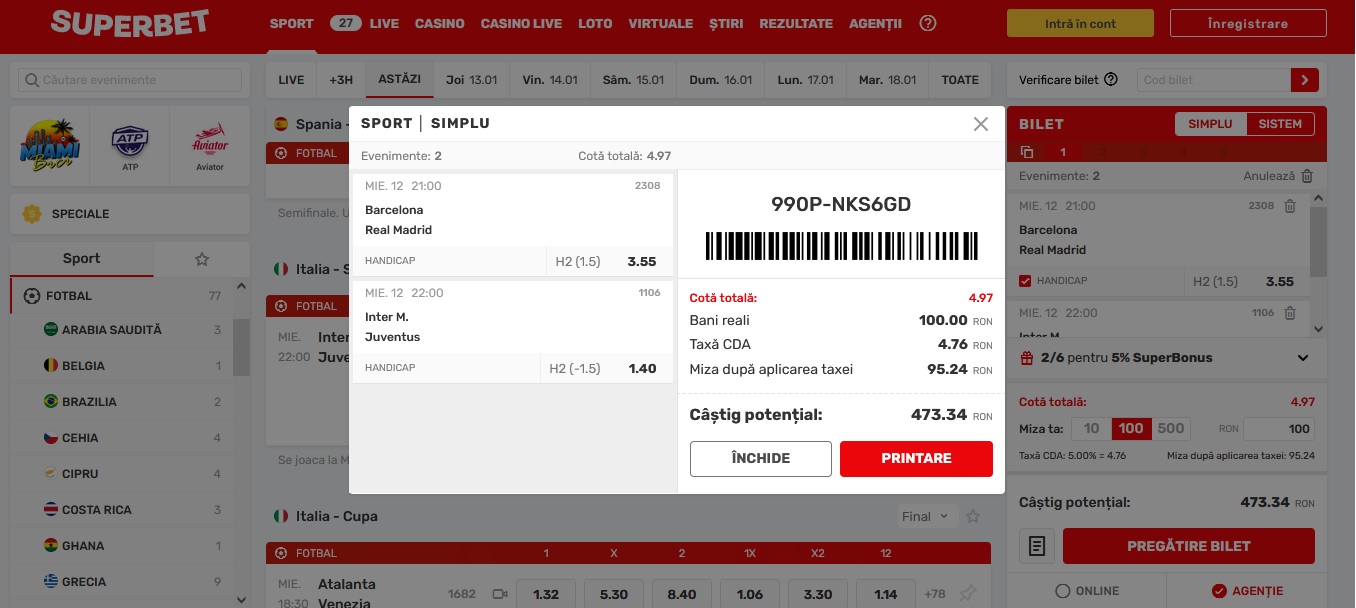The height and width of the screenshot is (608, 1356).
Task: Favorite the Italia - Cupa league star
Action: (x=973, y=517)
